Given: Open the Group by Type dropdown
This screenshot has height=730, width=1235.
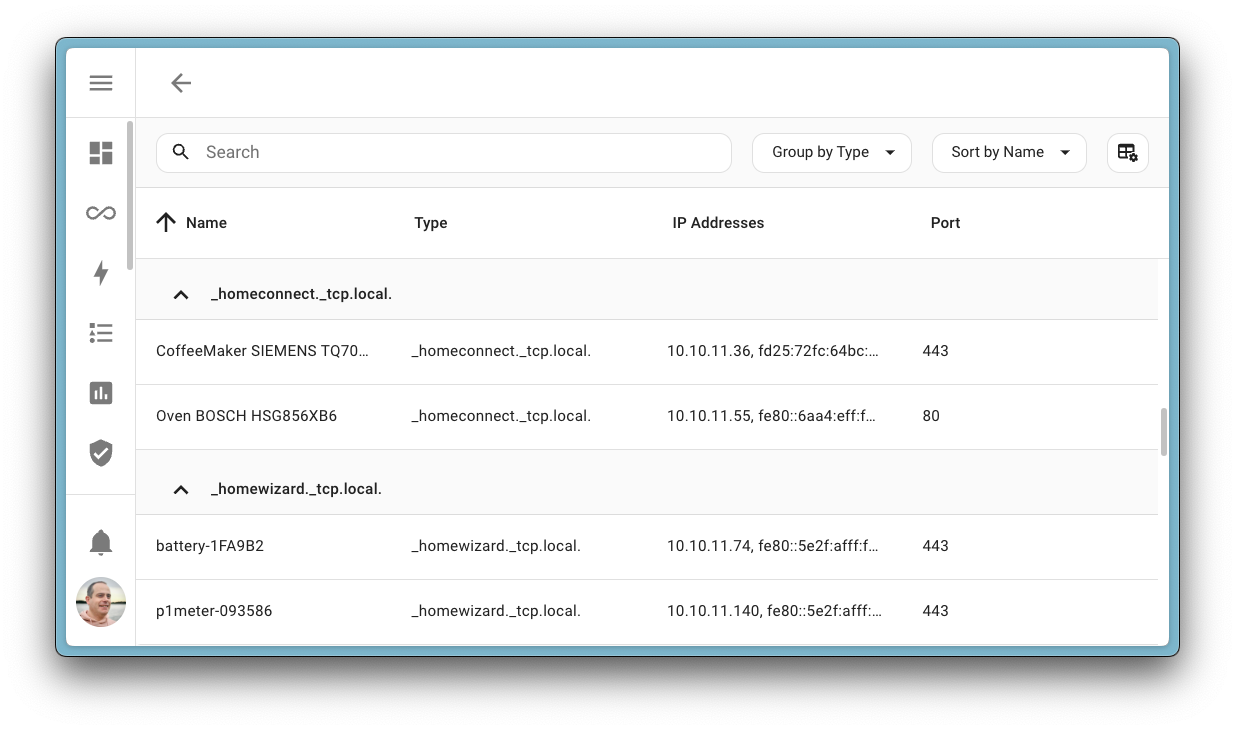Looking at the screenshot, I should coord(831,152).
